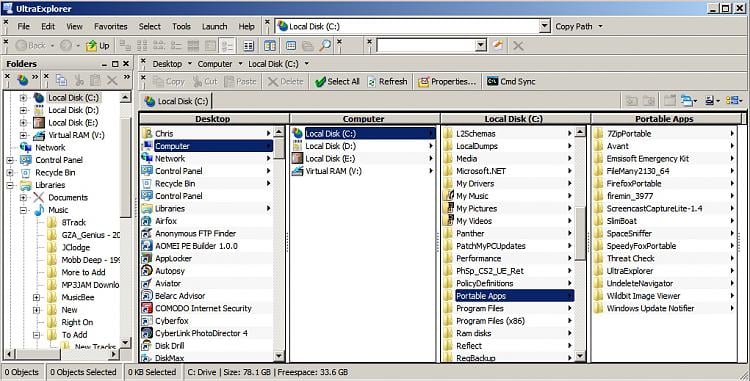Click the eraser icon beside the filter box
The width and height of the screenshot is (750, 381).
[x=498, y=45]
